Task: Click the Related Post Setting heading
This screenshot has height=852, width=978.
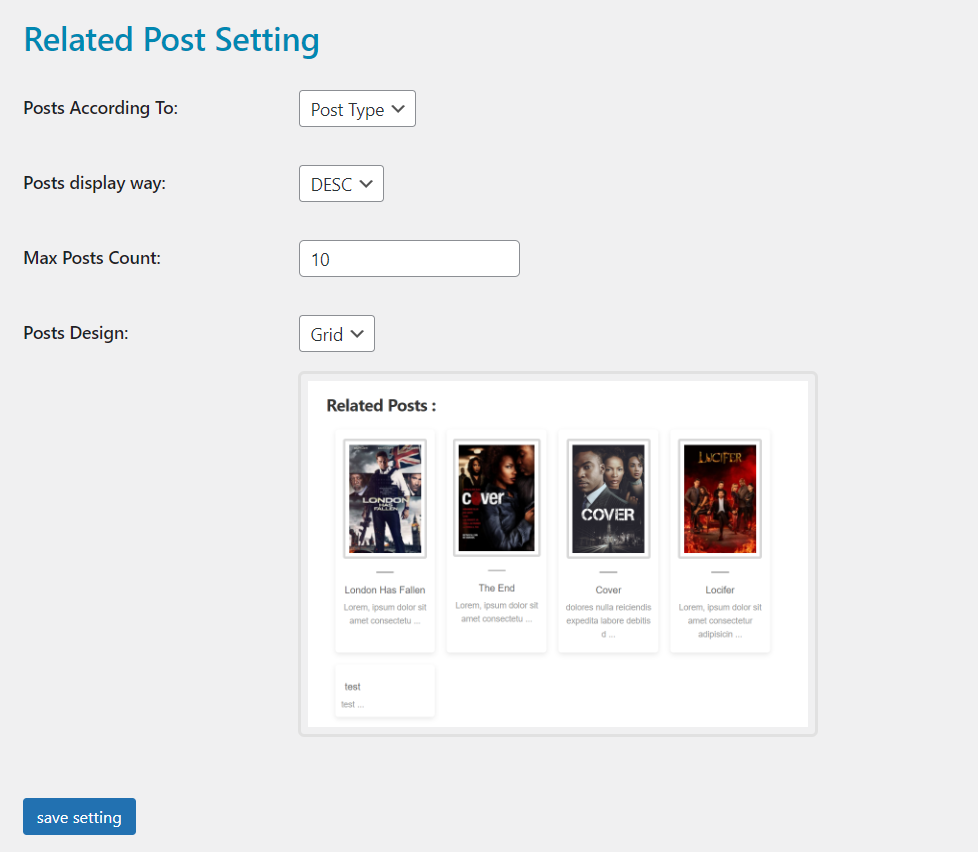Action: [x=172, y=39]
